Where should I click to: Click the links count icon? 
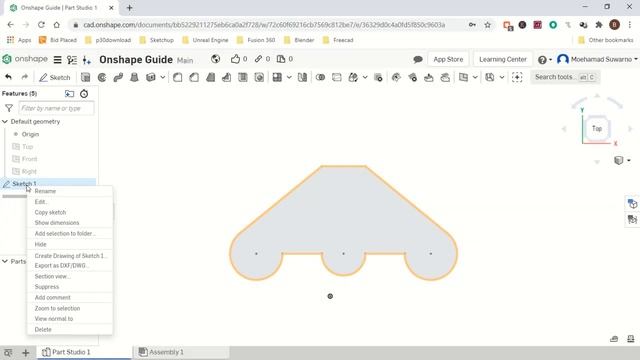[258, 59]
